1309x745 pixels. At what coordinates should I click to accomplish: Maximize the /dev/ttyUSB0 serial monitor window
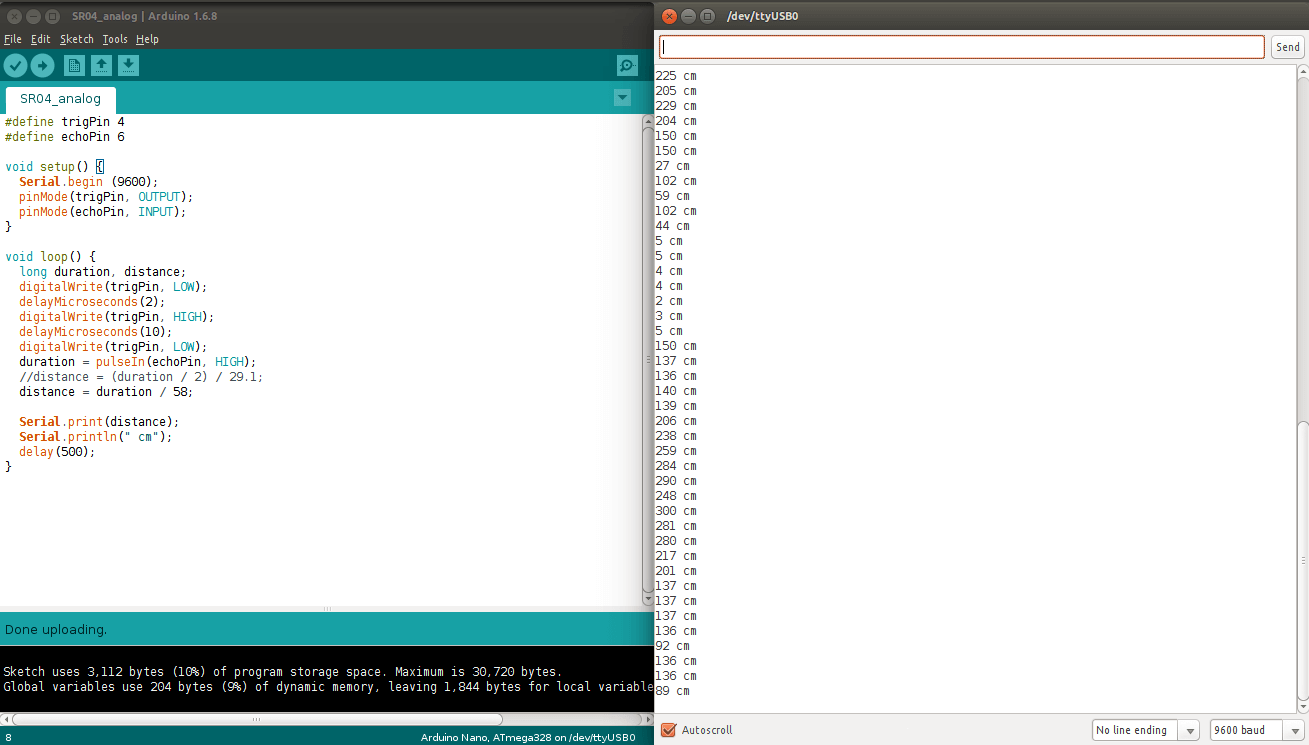pos(707,16)
